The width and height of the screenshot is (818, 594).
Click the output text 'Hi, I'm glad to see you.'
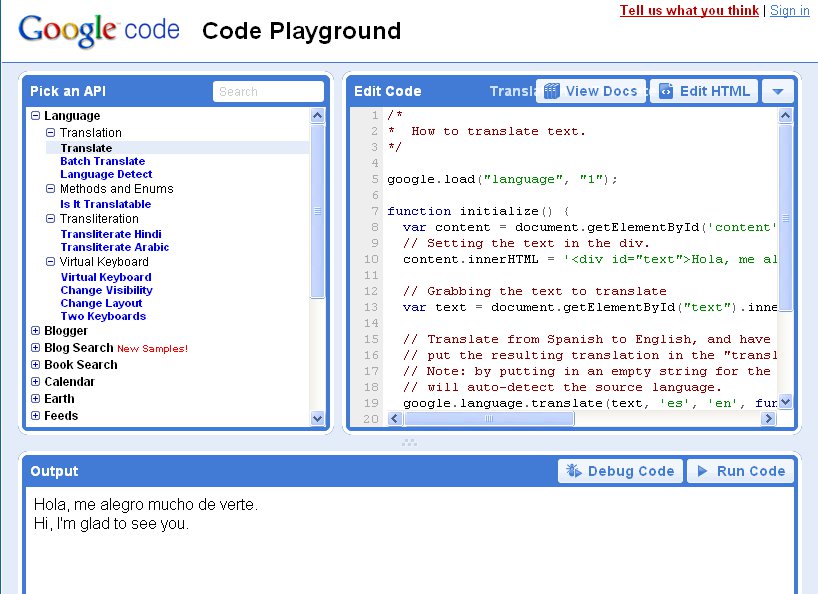[x=111, y=523]
